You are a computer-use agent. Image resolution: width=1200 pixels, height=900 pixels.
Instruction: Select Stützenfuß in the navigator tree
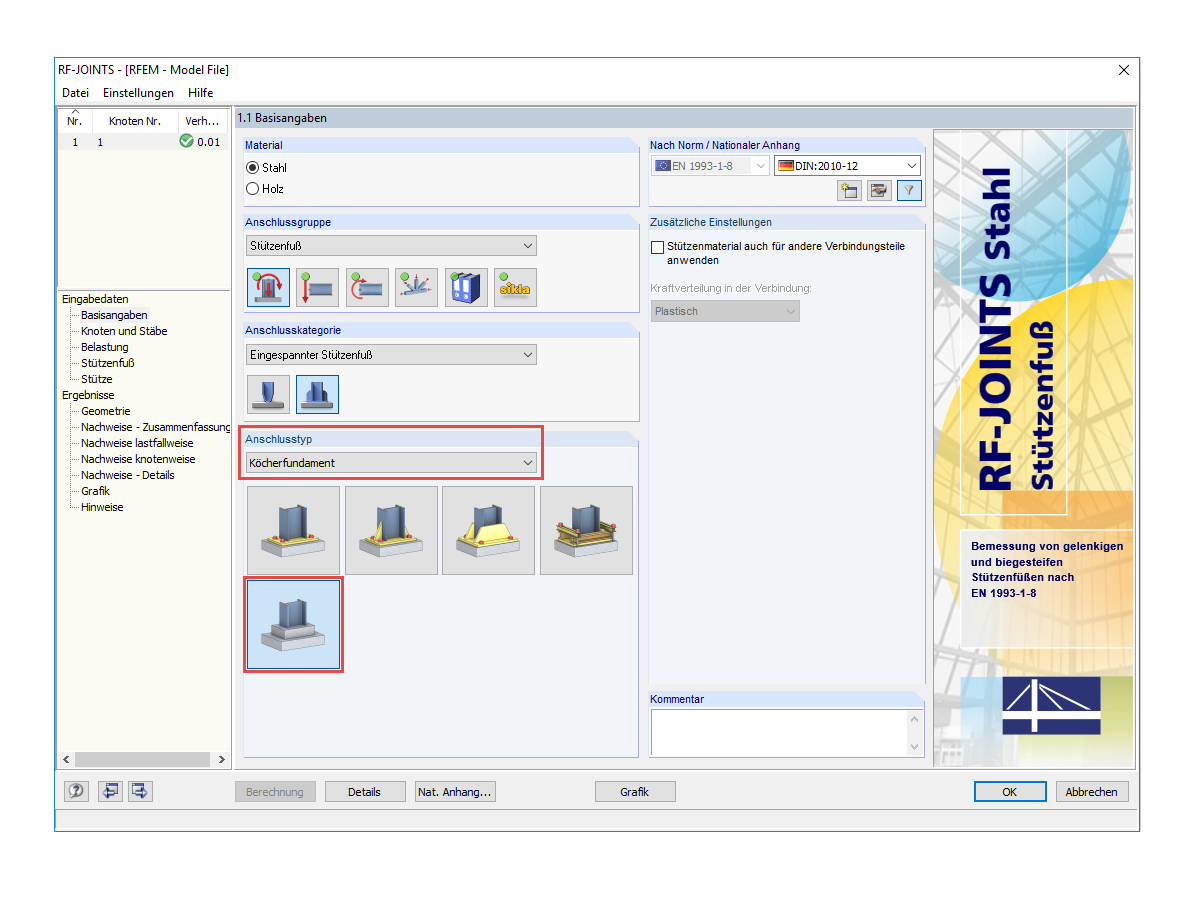point(108,363)
